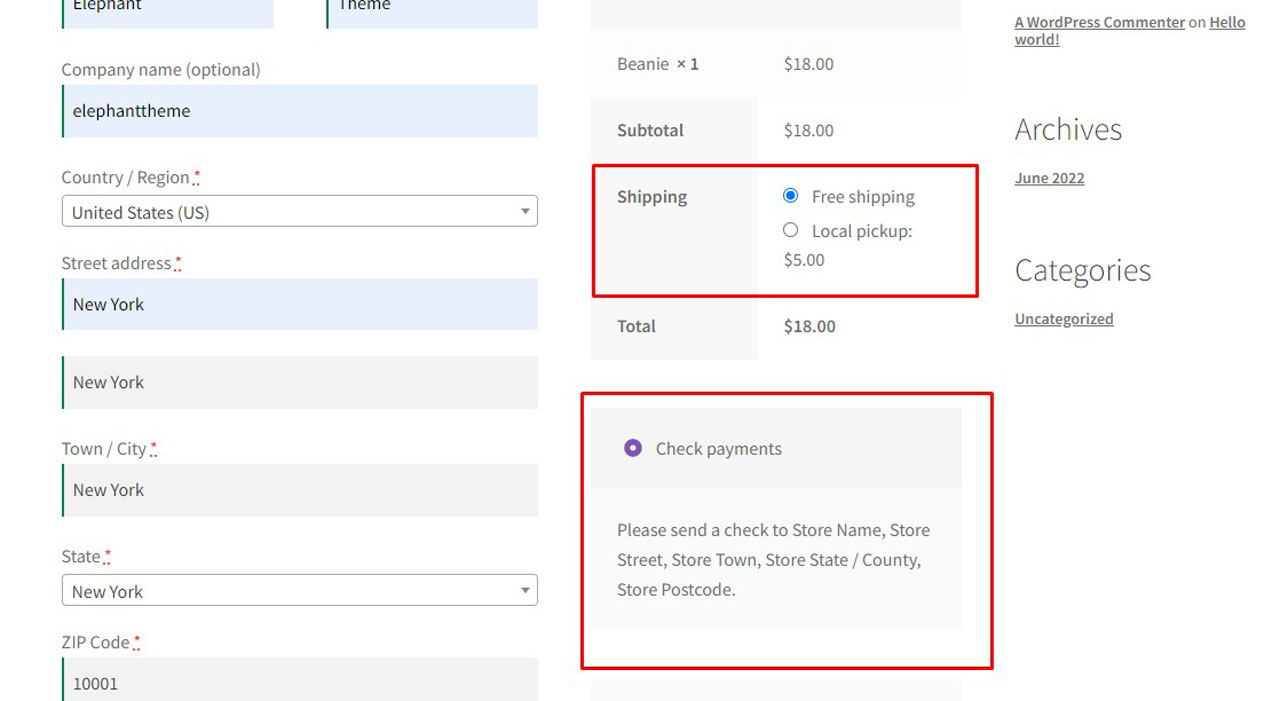Click the second address line field
The height and width of the screenshot is (701, 1280).
(299, 382)
